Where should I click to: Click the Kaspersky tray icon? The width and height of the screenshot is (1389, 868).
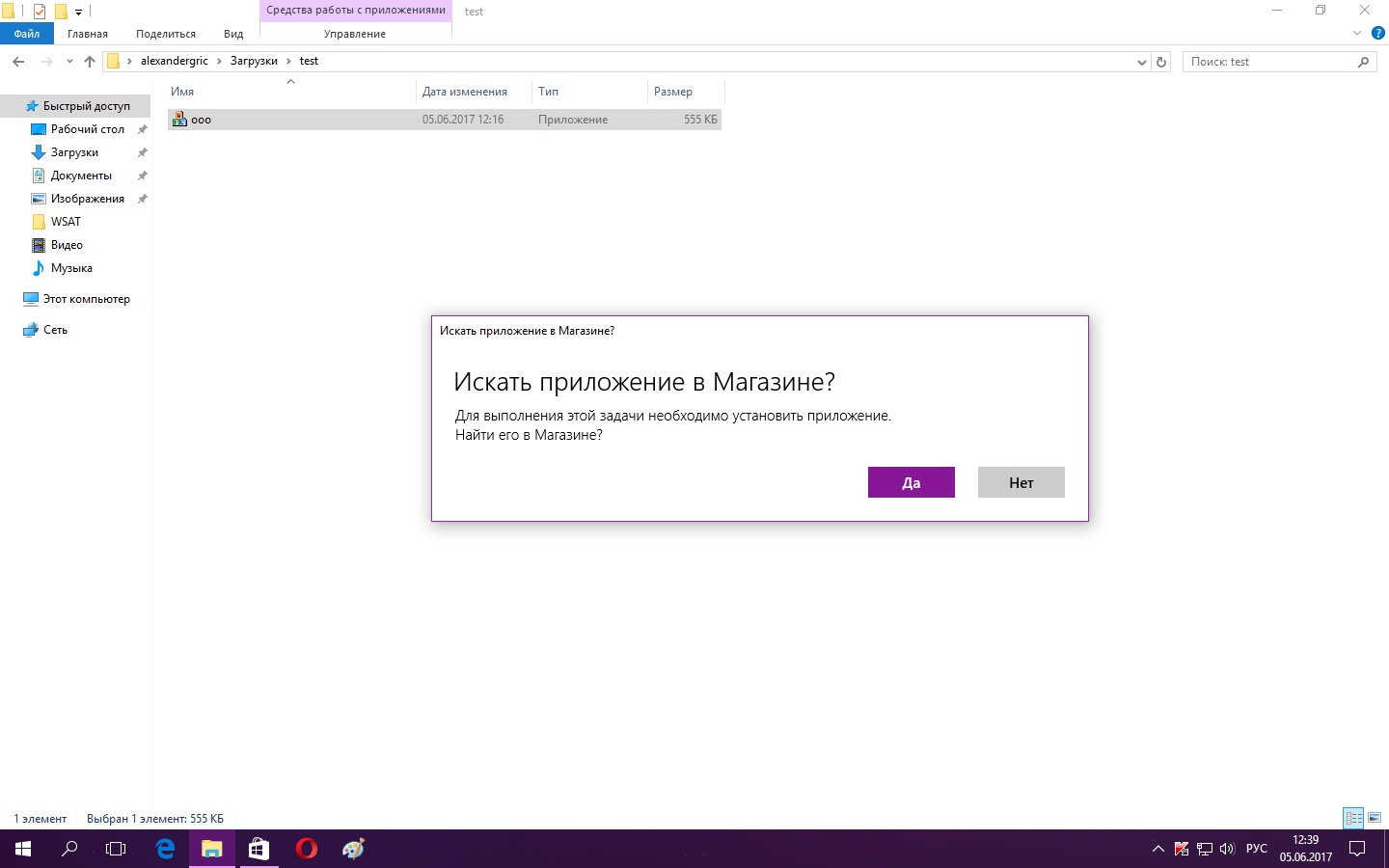pos(1182,849)
